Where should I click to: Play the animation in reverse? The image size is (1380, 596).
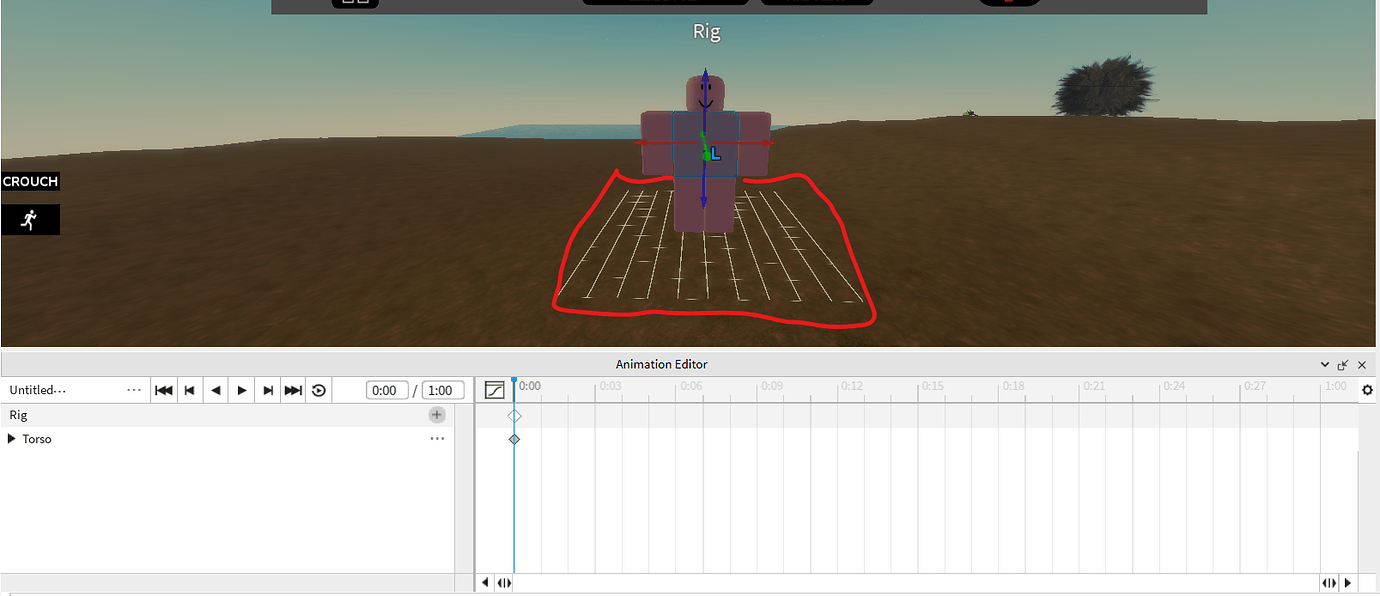[x=215, y=390]
